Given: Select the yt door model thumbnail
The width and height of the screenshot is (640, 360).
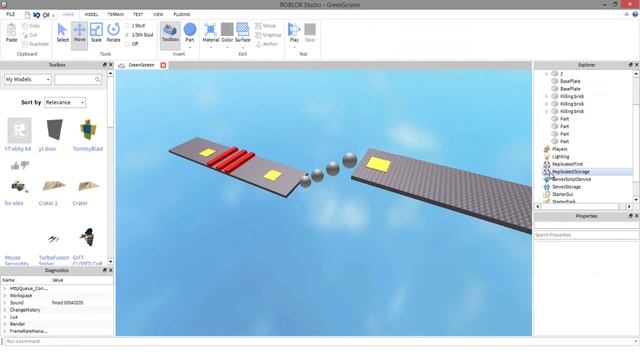Looking at the screenshot, I should (x=54, y=130).
